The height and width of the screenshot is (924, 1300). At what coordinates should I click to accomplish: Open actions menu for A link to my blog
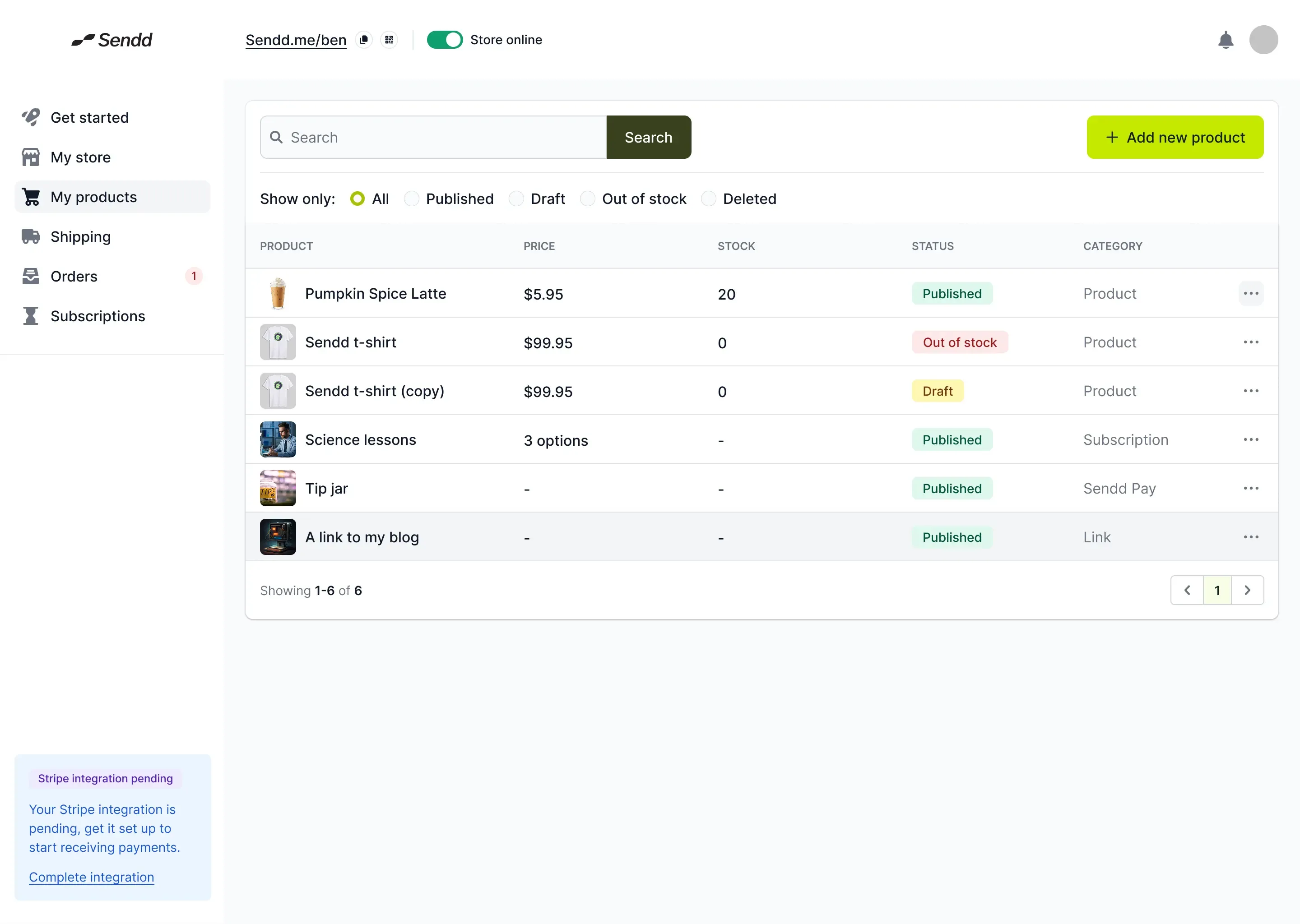(1250, 537)
